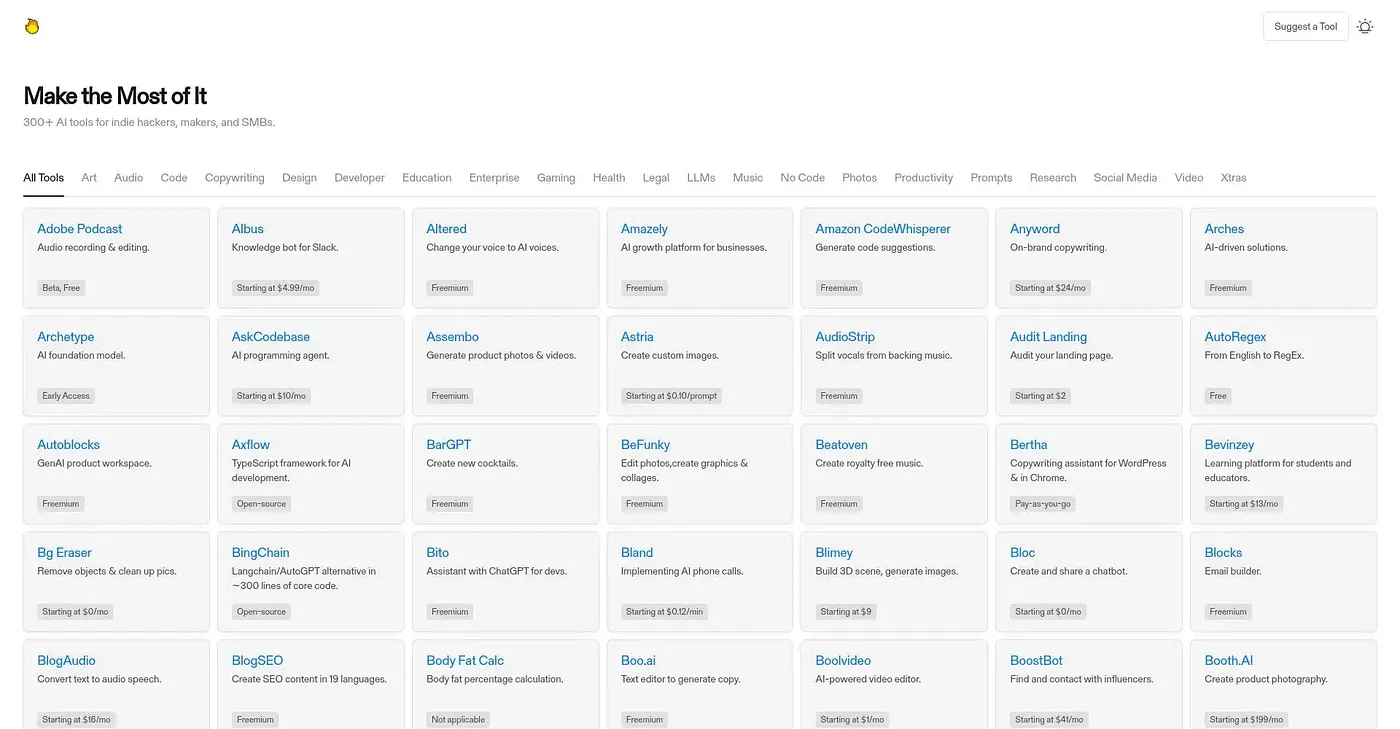
Task: Open the Amazon CodeWhisperer link
Action: pyautogui.click(x=883, y=229)
